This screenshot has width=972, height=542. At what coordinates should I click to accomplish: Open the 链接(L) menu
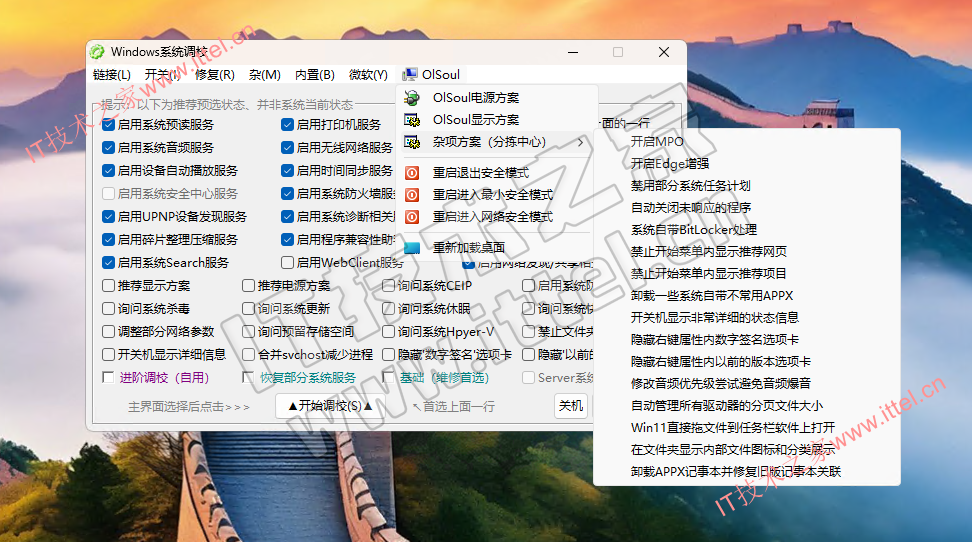112,75
